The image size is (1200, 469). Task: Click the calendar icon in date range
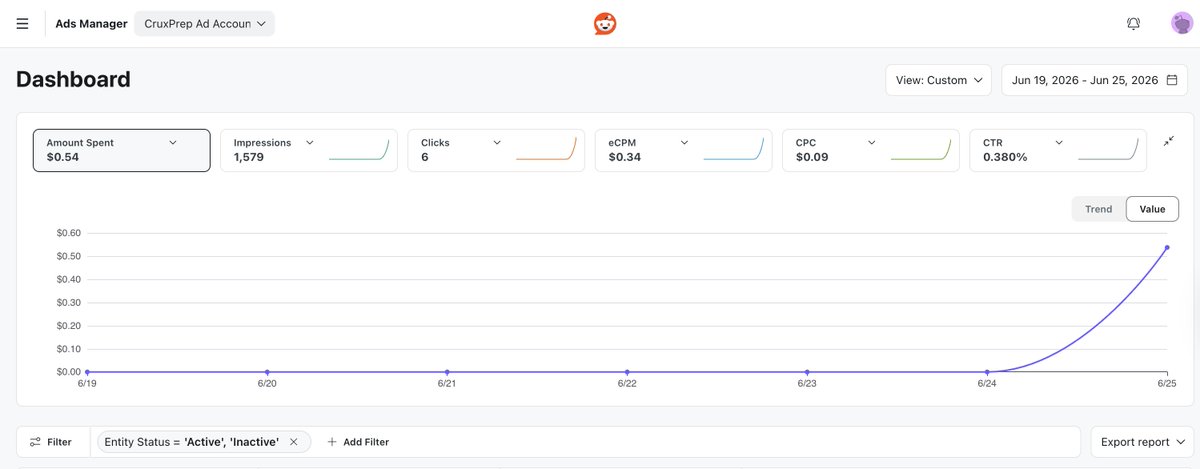tap(1172, 80)
